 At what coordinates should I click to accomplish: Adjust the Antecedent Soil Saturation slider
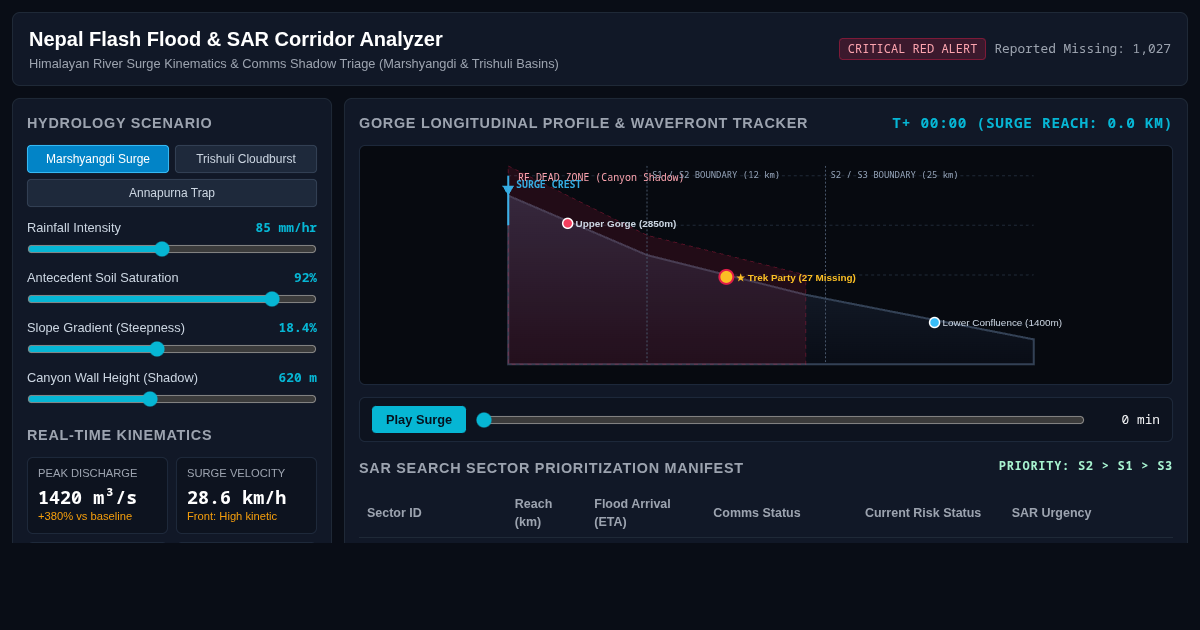tap(172, 299)
